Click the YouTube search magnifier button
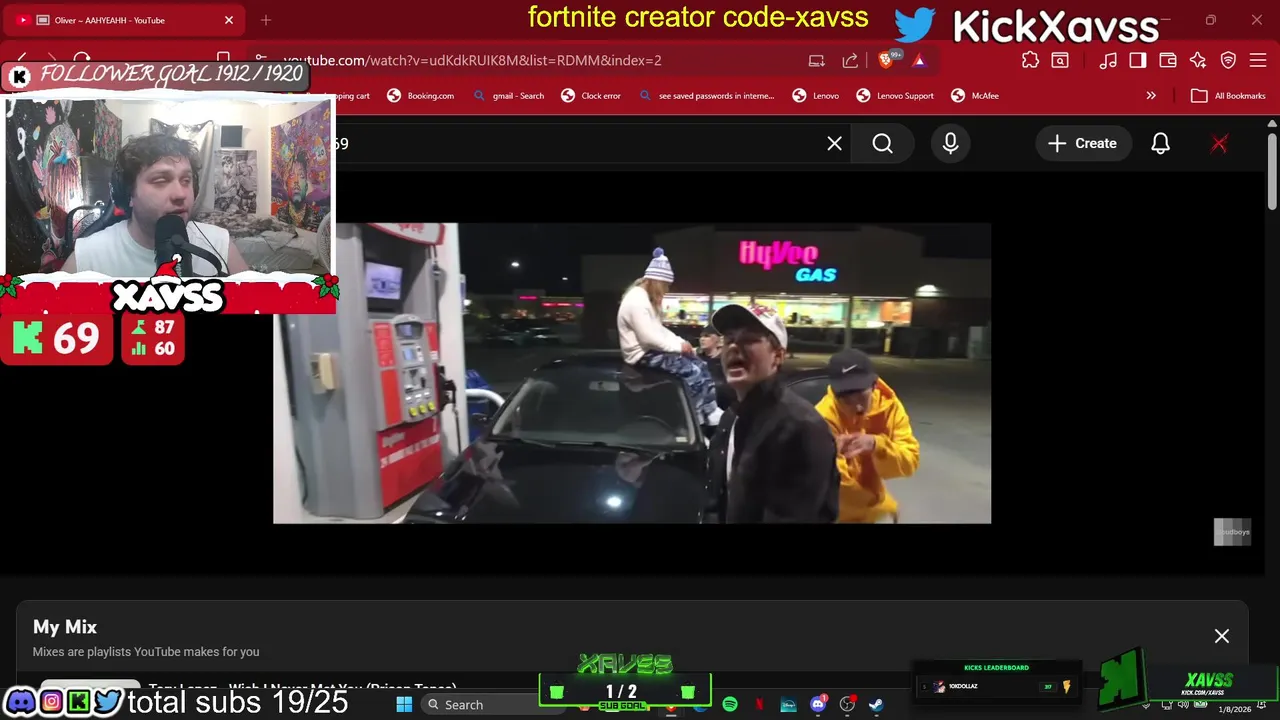The image size is (1280, 720). tap(882, 143)
